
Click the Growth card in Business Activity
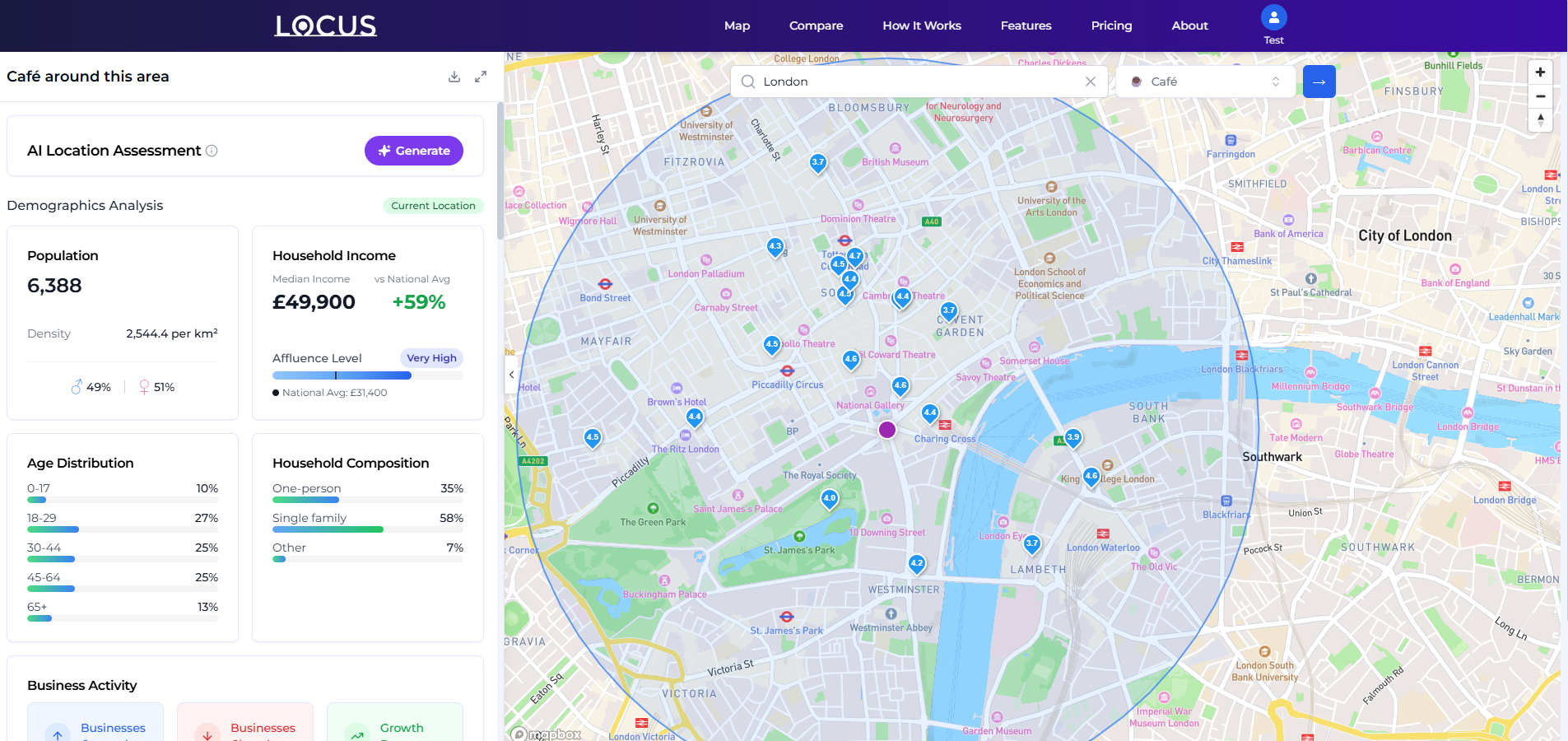tap(395, 722)
